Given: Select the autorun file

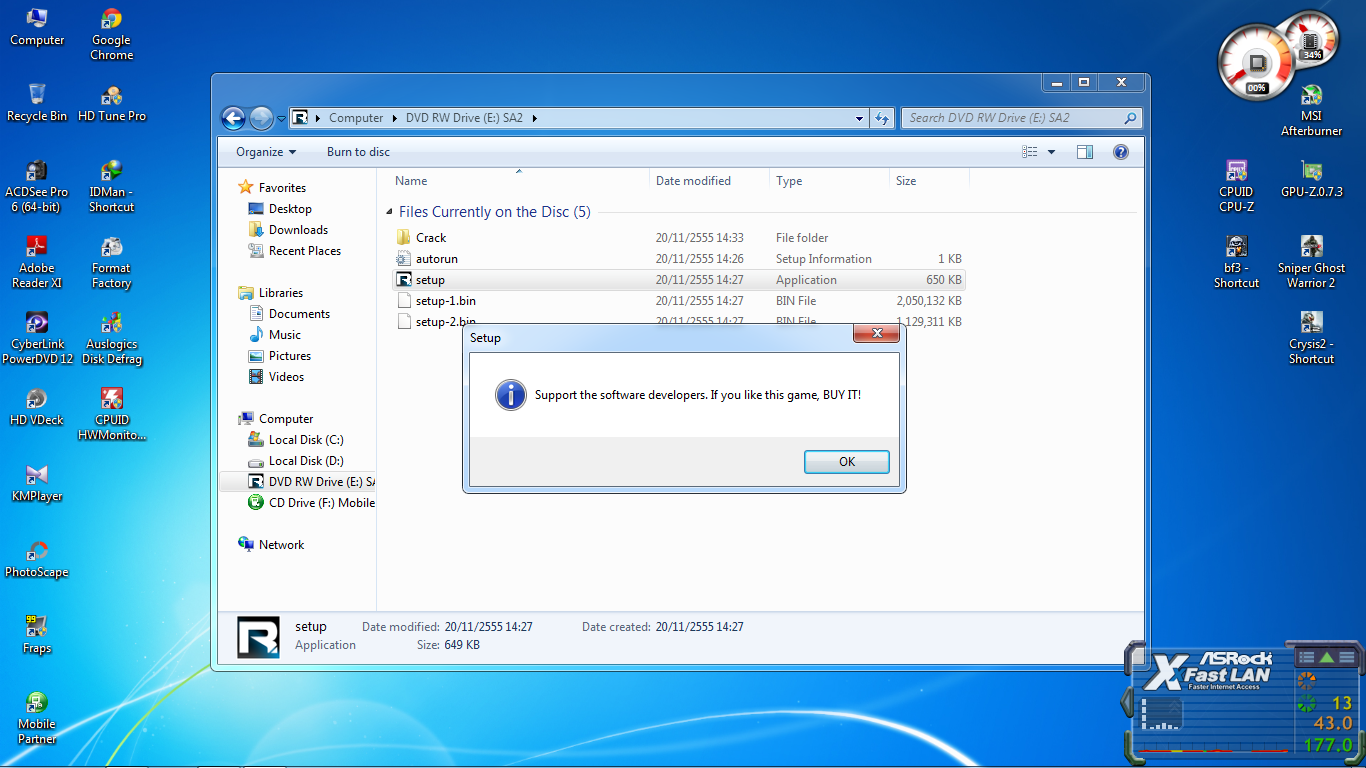Looking at the screenshot, I should [x=679, y=259].
